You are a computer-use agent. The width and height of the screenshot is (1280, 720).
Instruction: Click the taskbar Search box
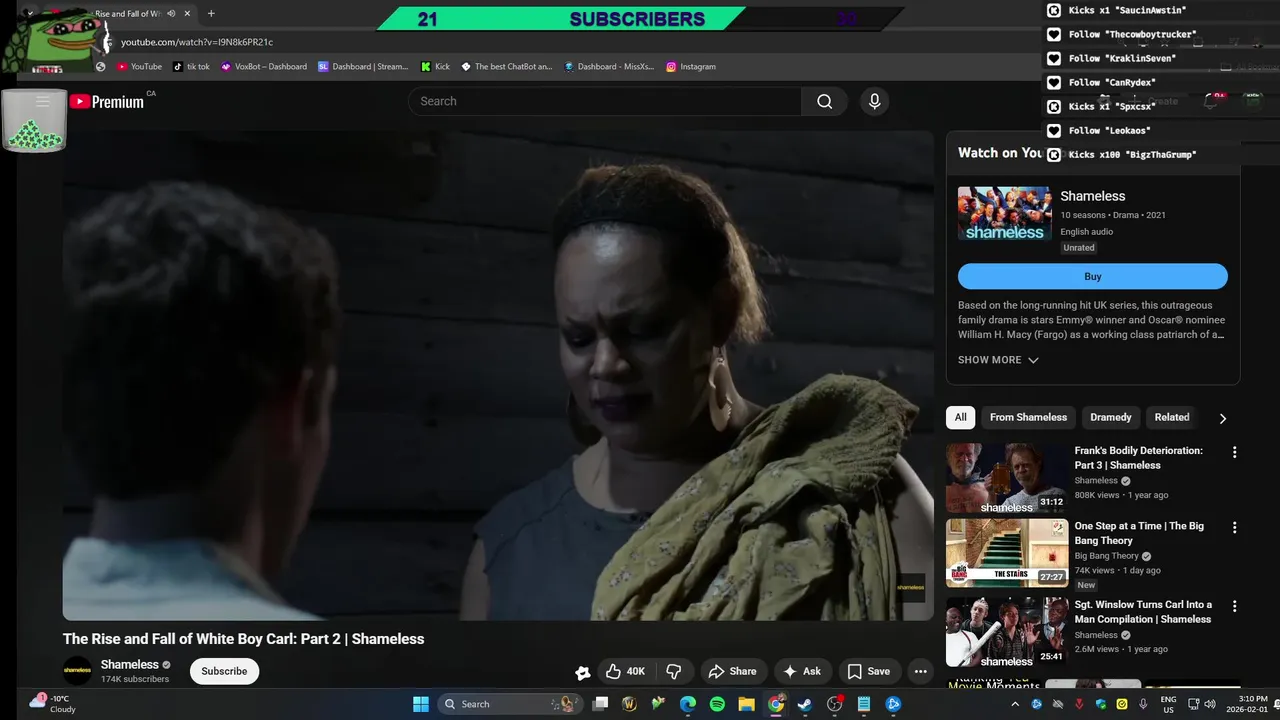click(x=510, y=704)
